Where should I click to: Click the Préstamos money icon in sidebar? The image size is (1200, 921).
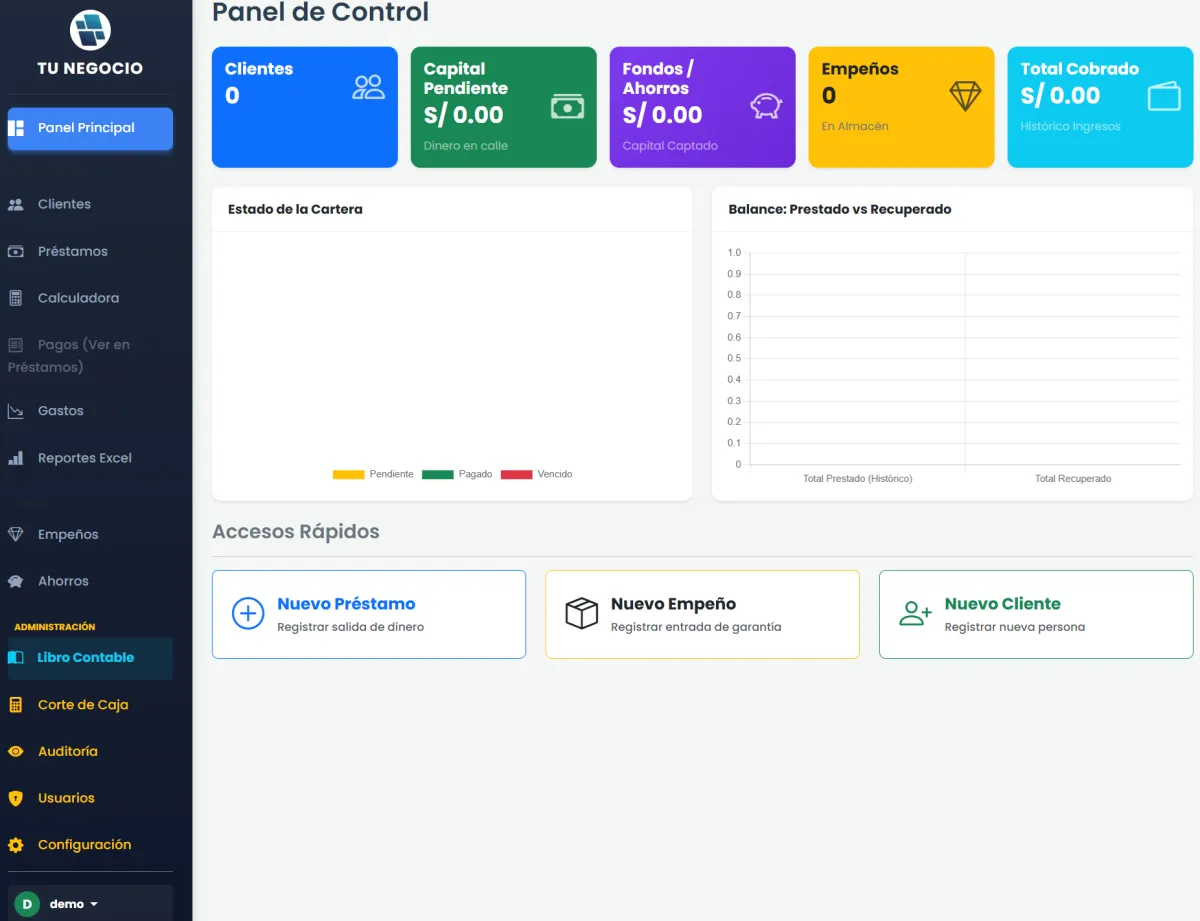coord(16,251)
